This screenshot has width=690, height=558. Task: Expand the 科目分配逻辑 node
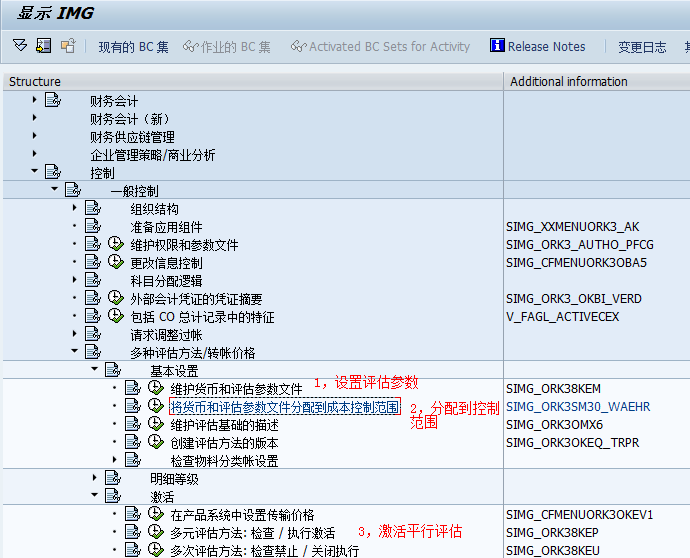click(74, 279)
